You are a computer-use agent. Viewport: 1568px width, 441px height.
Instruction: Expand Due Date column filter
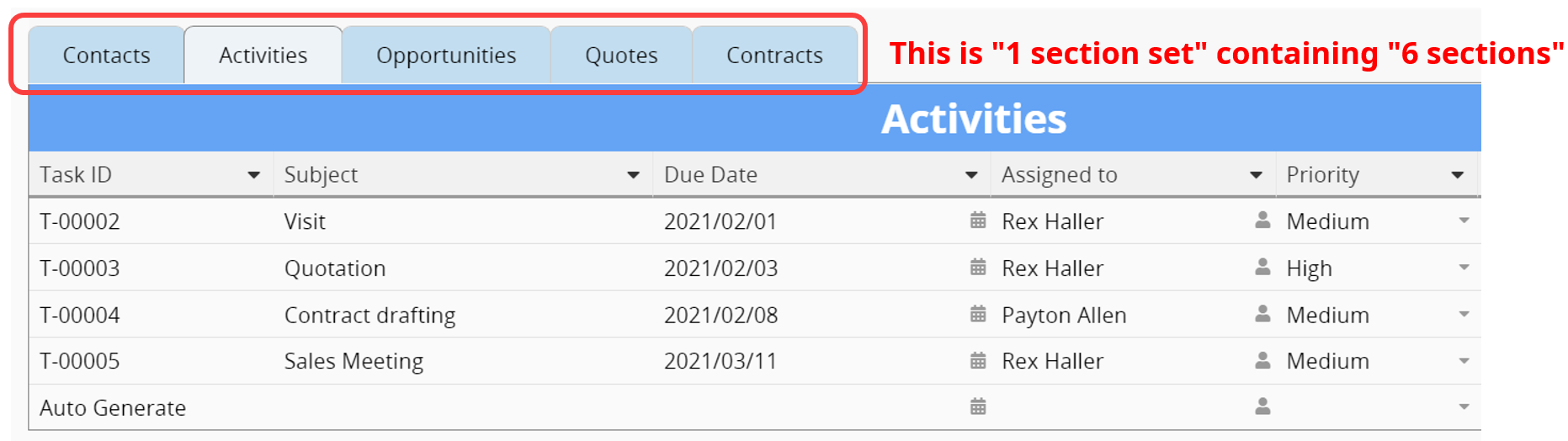(971, 175)
